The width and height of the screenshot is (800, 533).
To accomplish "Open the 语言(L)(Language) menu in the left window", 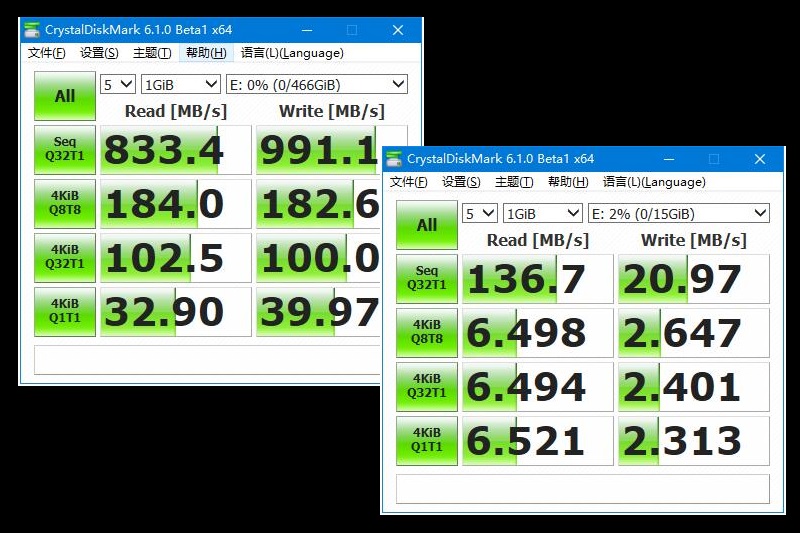I will coord(292,53).
